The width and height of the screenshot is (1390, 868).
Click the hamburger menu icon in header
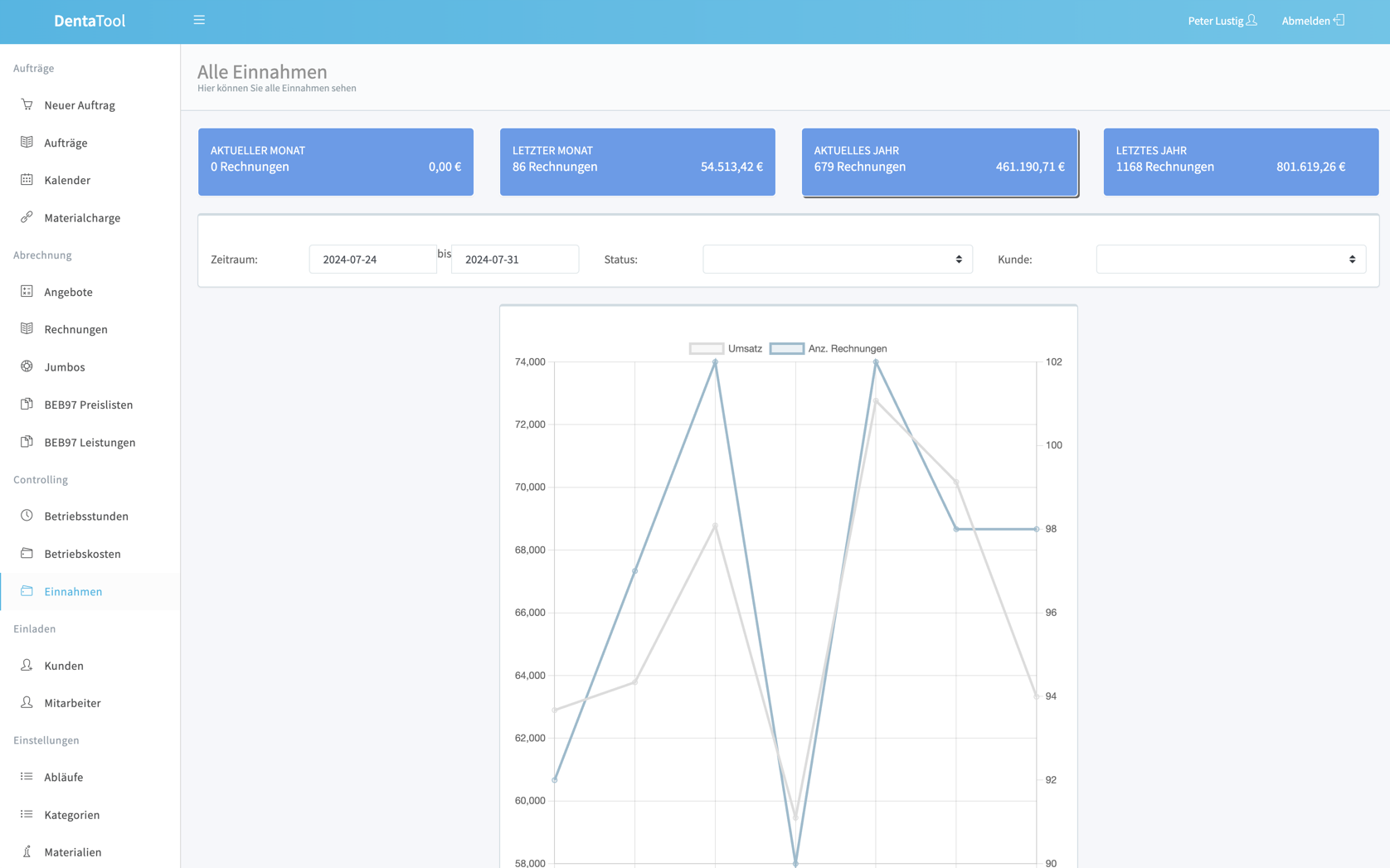pyautogui.click(x=199, y=20)
